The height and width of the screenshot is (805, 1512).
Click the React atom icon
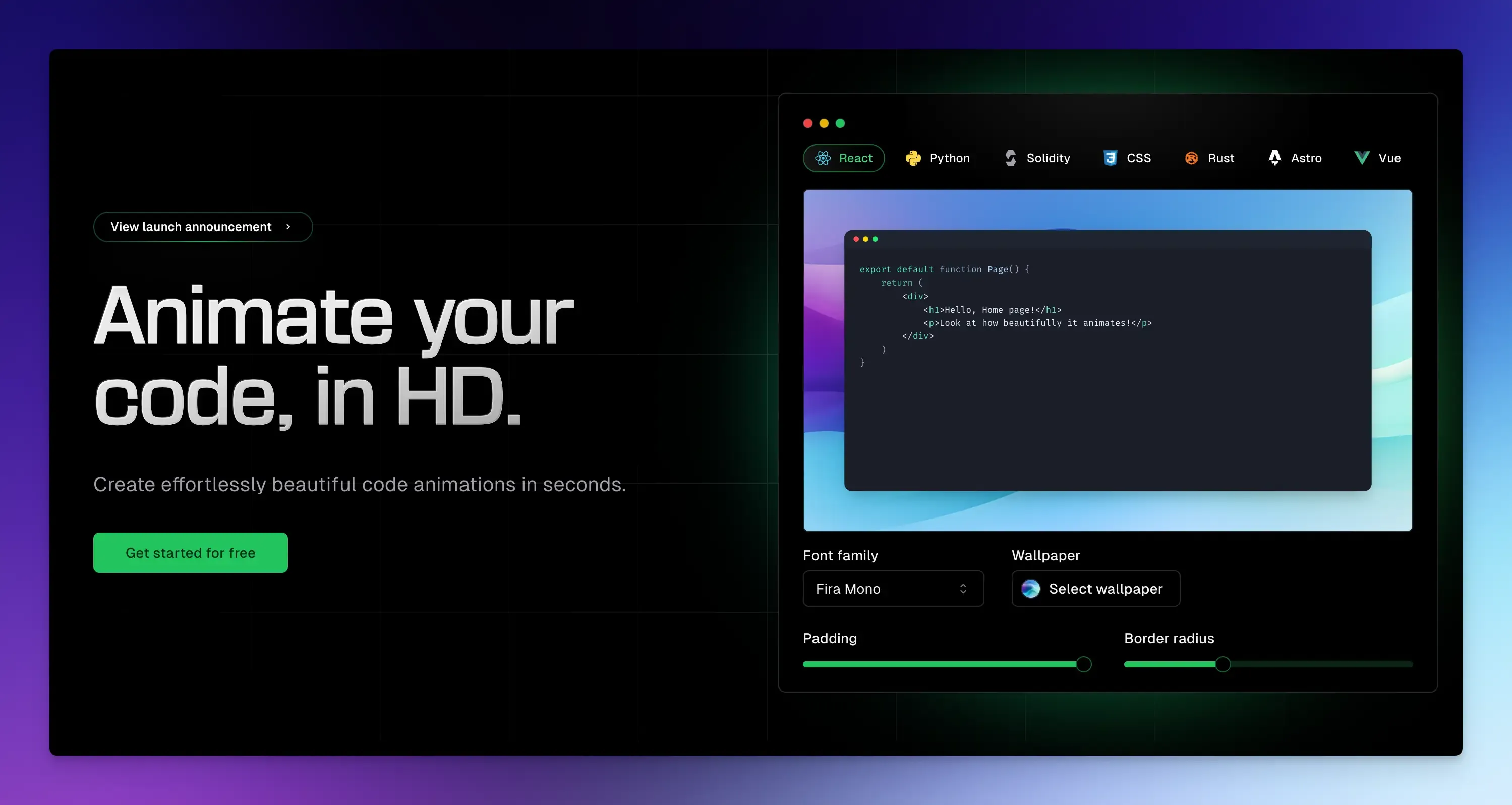[823, 158]
